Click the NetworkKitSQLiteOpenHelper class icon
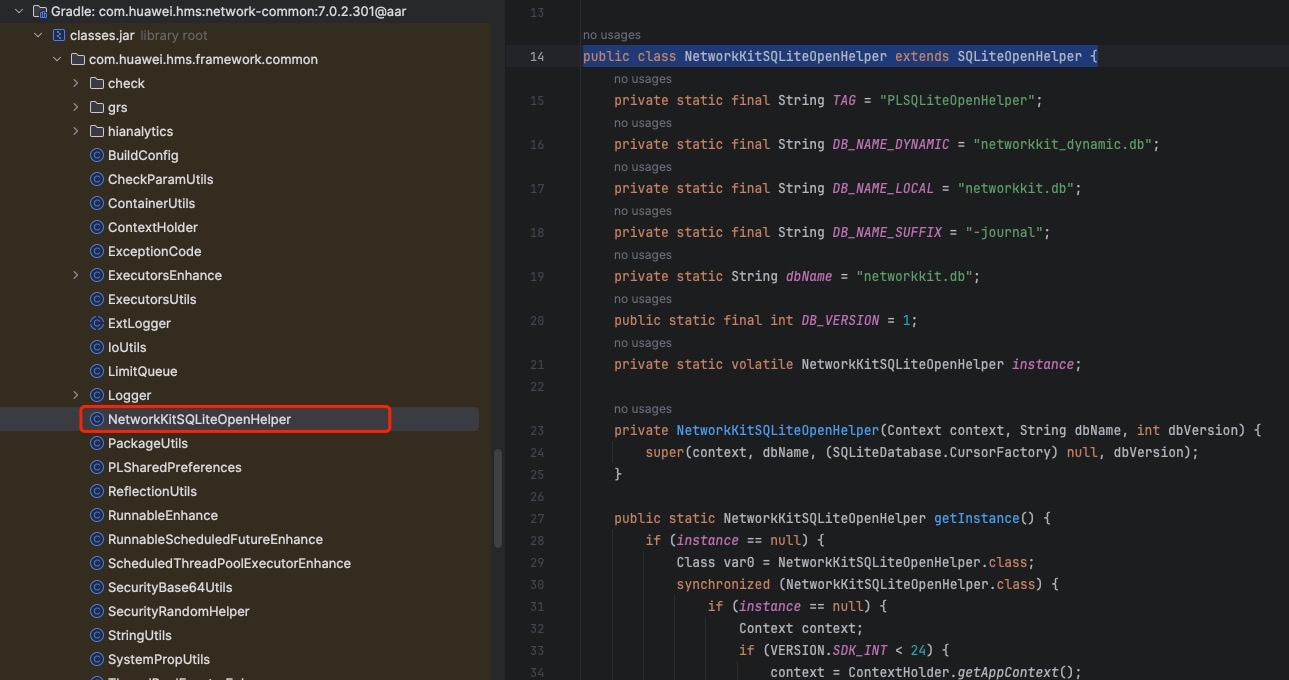 tap(97, 419)
